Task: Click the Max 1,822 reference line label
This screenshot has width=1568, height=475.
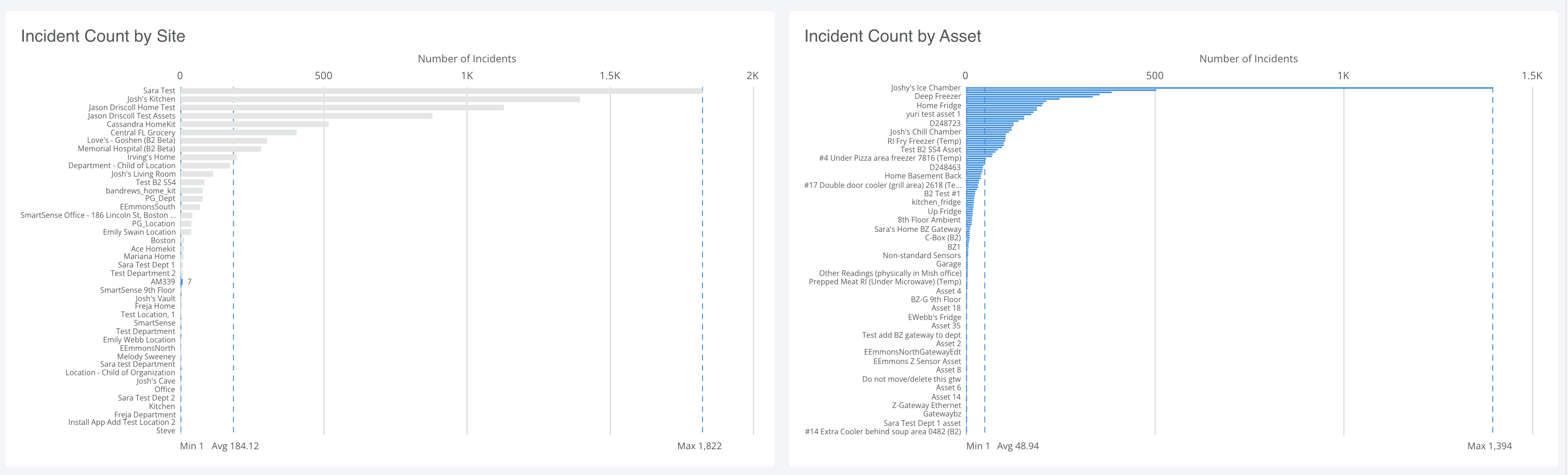Action: point(699,446)
